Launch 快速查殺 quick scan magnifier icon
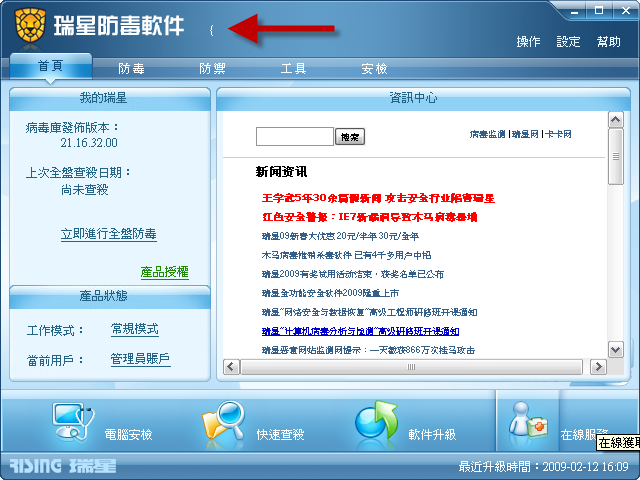 [223, 420]
